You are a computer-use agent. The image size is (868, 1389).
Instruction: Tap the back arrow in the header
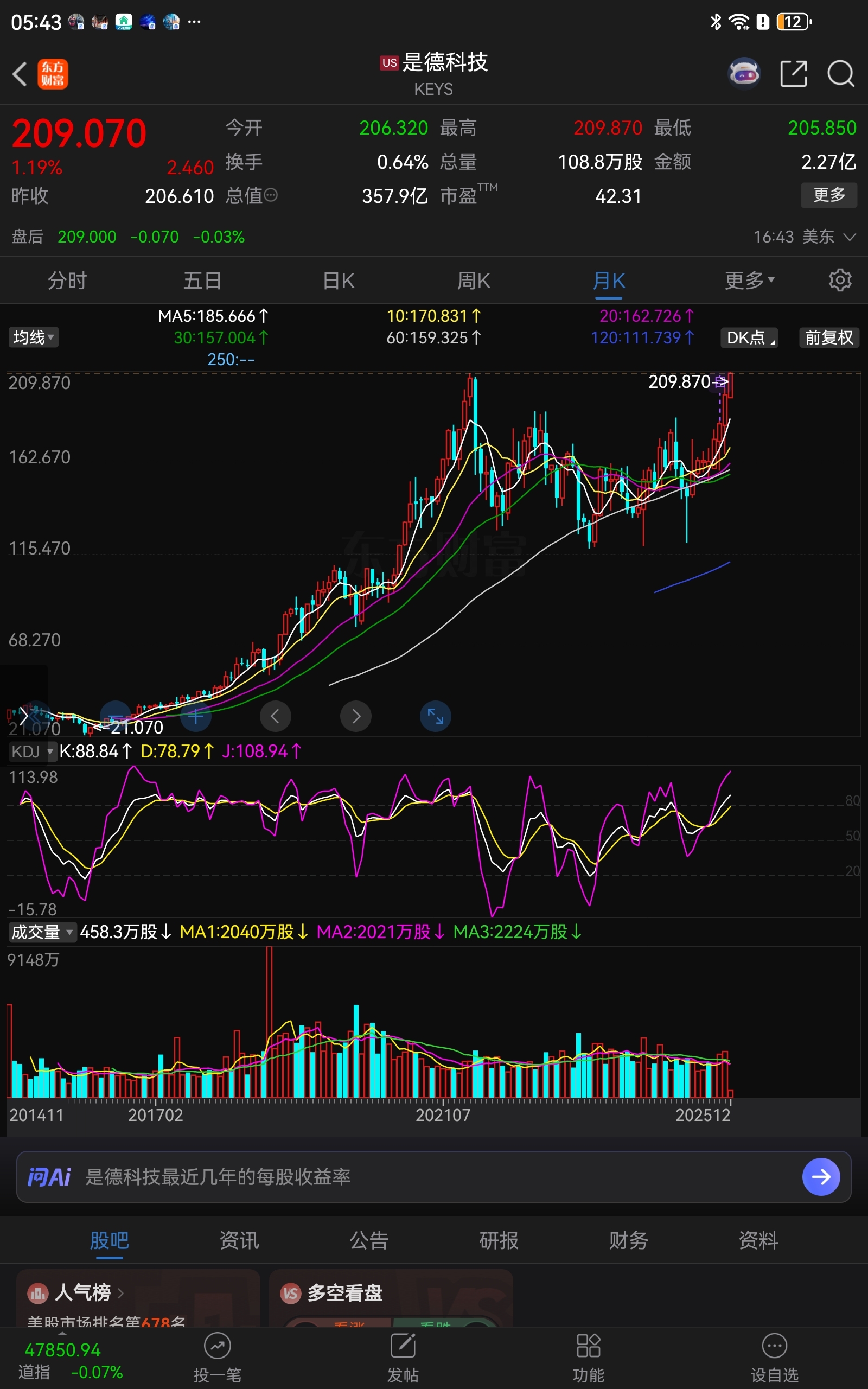[x=20, y=74]
